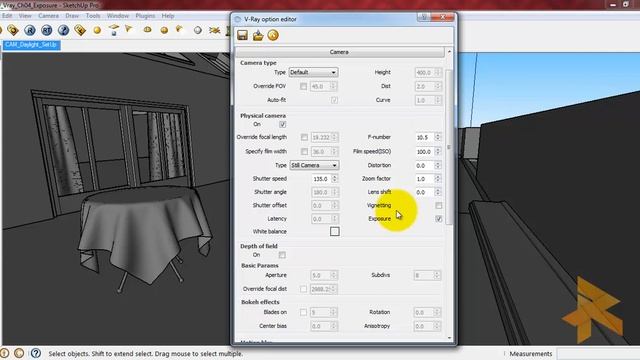Click the Zoom factor value field 1.0
The width and height of the screenshot is (640, 360).
(425, 179)
